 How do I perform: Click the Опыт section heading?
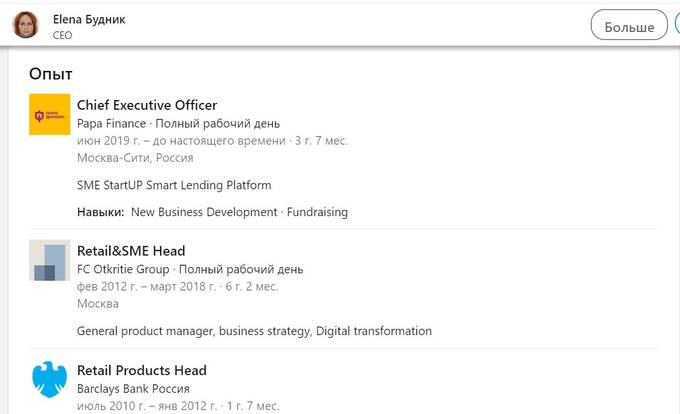click(51, 74)
